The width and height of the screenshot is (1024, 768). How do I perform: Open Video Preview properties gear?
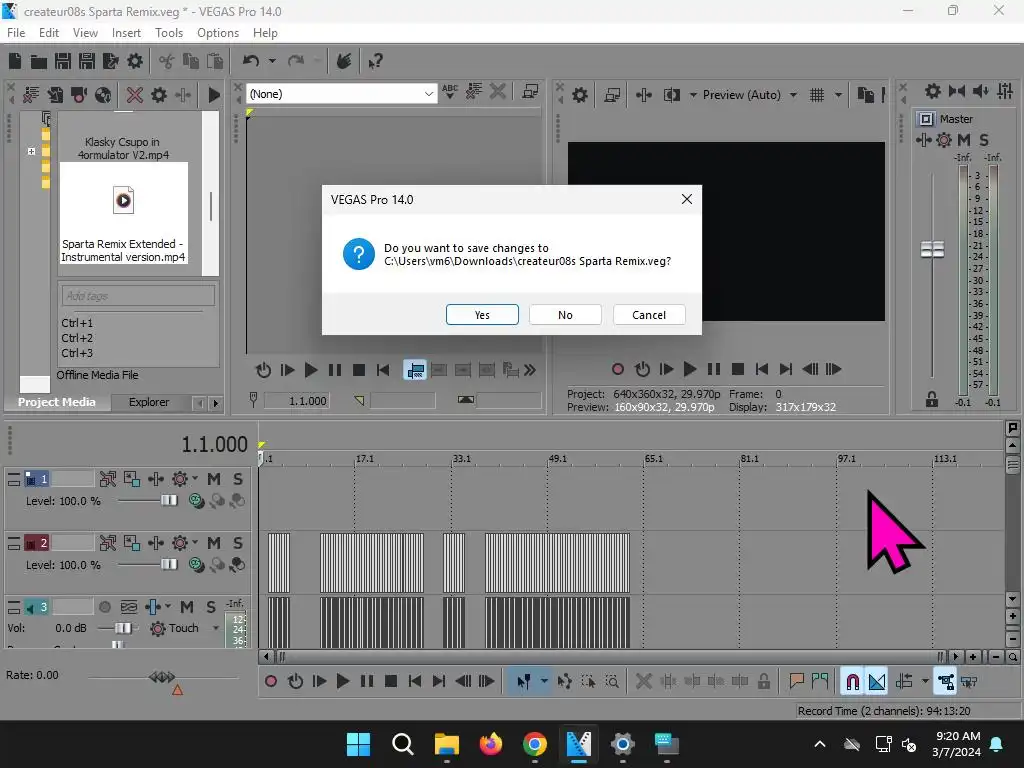pyautogui.click(x=579, y=95)
